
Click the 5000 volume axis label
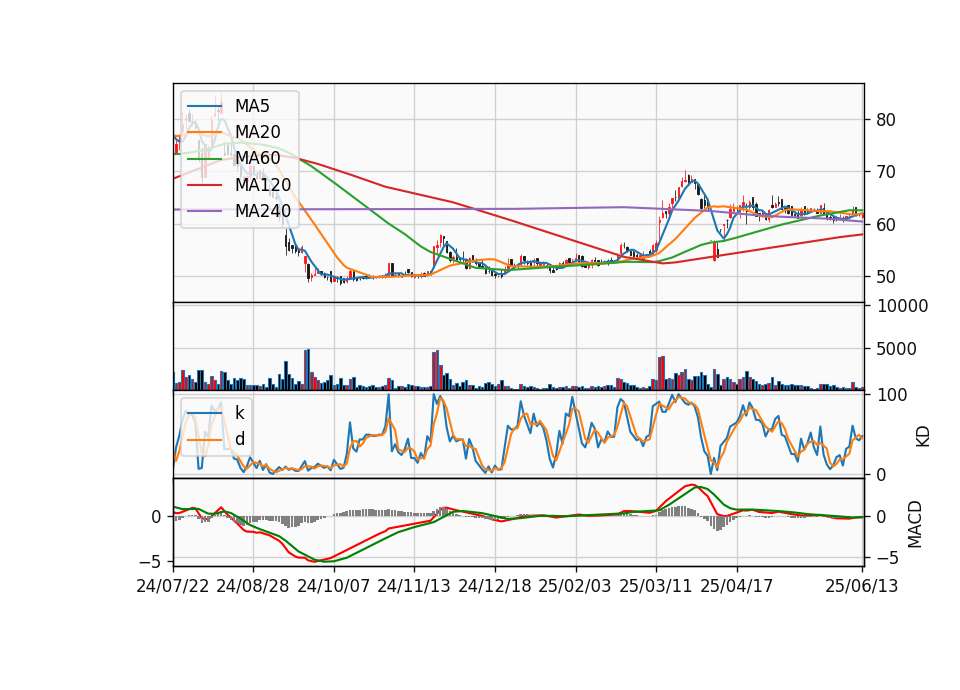click(x=897, y=350)
